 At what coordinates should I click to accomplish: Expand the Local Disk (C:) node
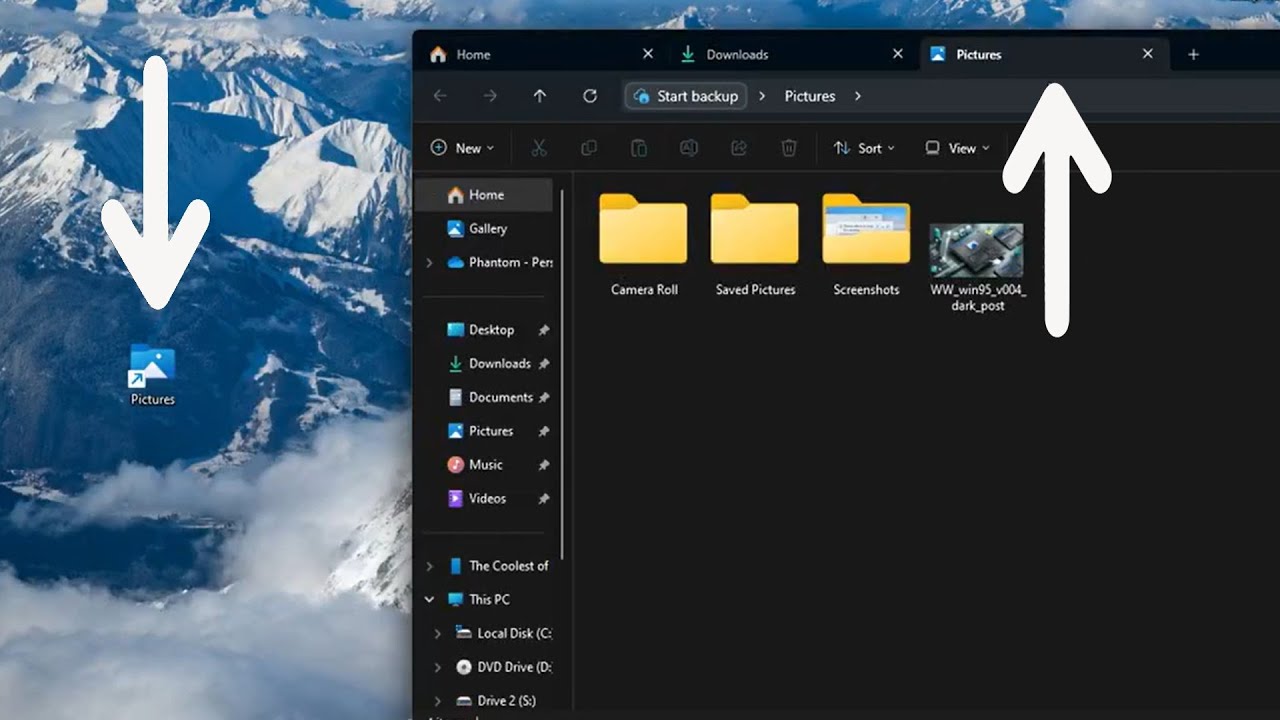pos(437,633)
